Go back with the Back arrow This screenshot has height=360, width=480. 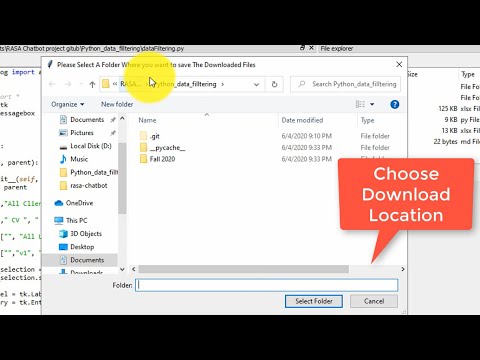click(52, 84)
